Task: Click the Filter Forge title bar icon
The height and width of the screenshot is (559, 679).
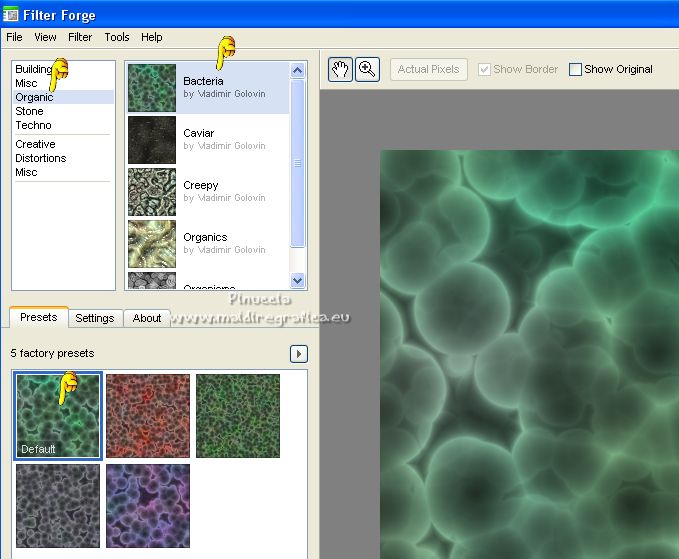Action: 11,14
